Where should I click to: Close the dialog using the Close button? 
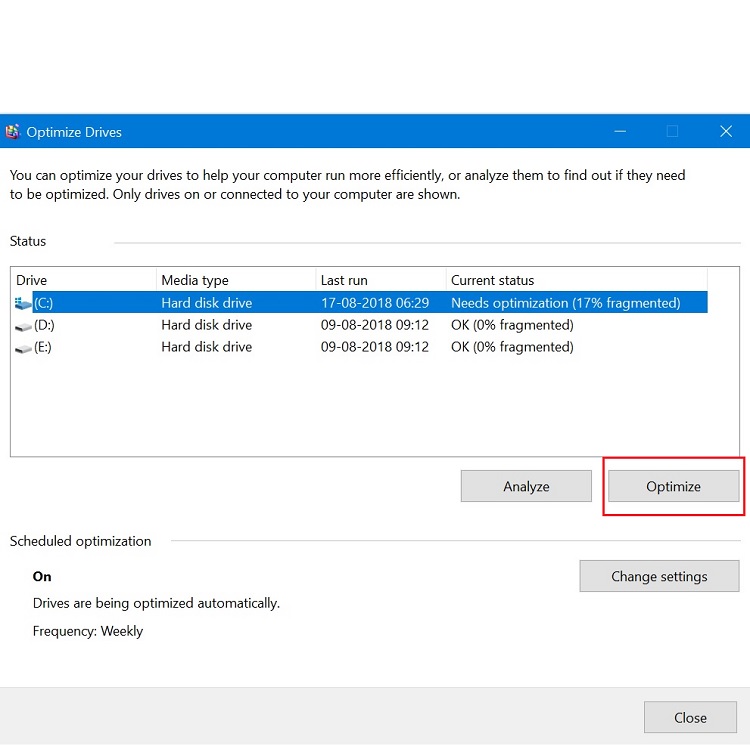[x=690, y=717]
